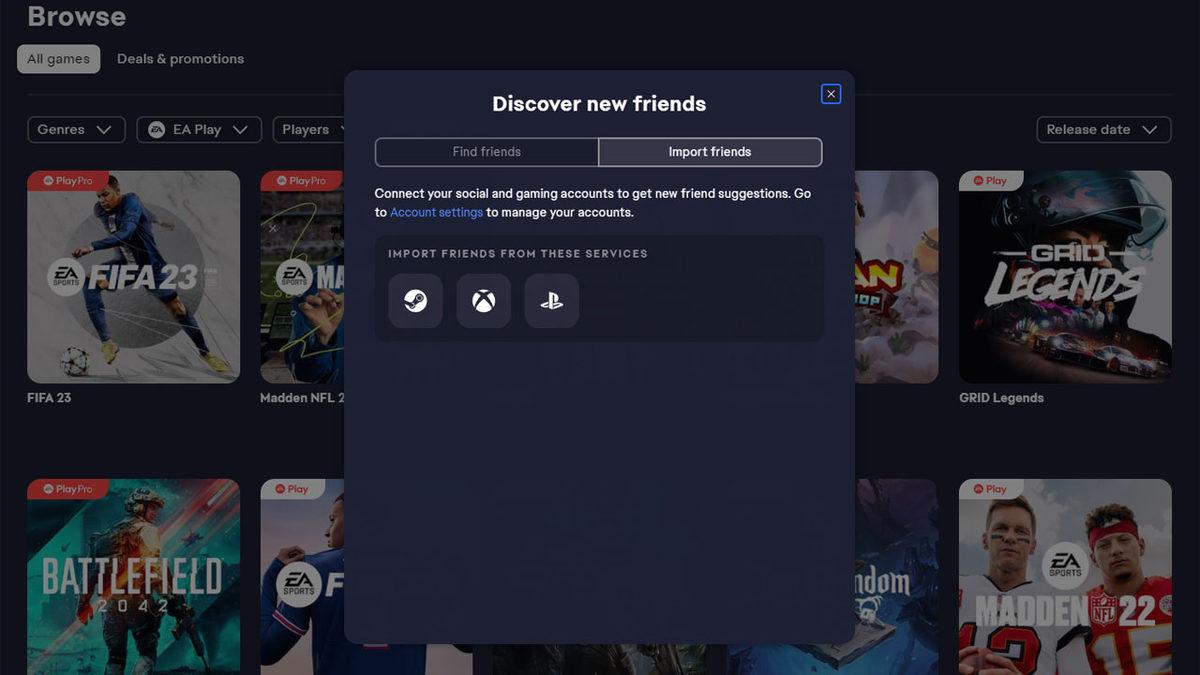
Task: Open the Genres dropdown
Action: 76,129
